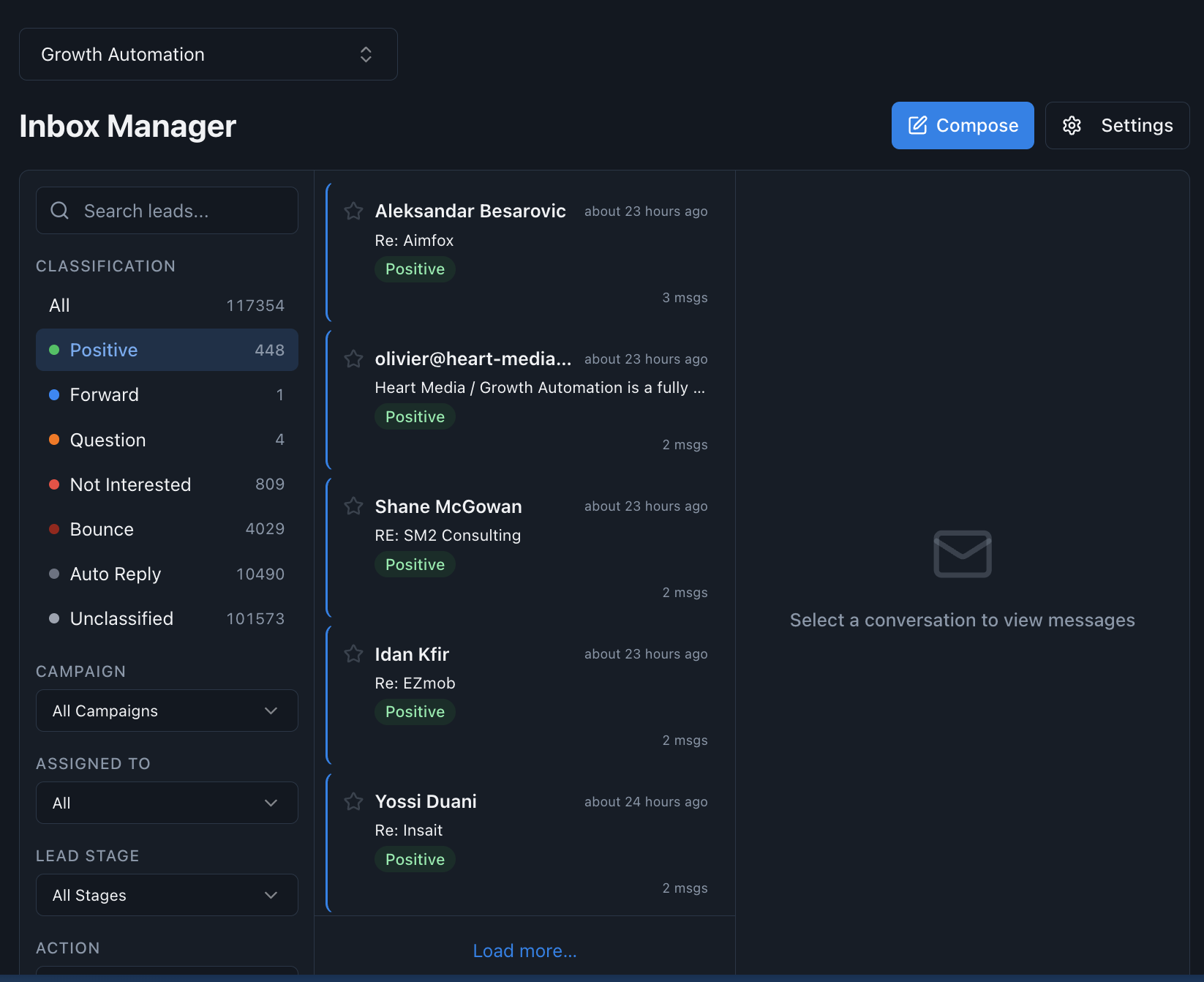
Task: Open the All Stages dropdown
Action: (x=166, y=894)
